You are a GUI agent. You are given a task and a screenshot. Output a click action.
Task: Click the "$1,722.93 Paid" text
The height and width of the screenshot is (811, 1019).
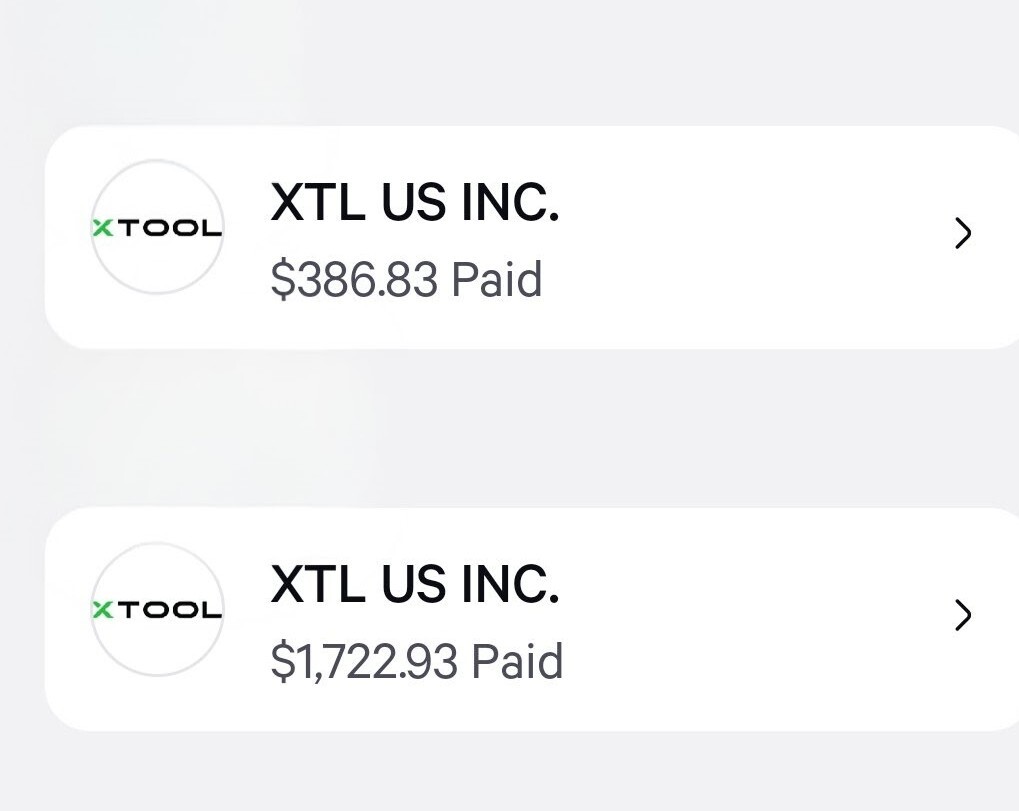(416, 662)
